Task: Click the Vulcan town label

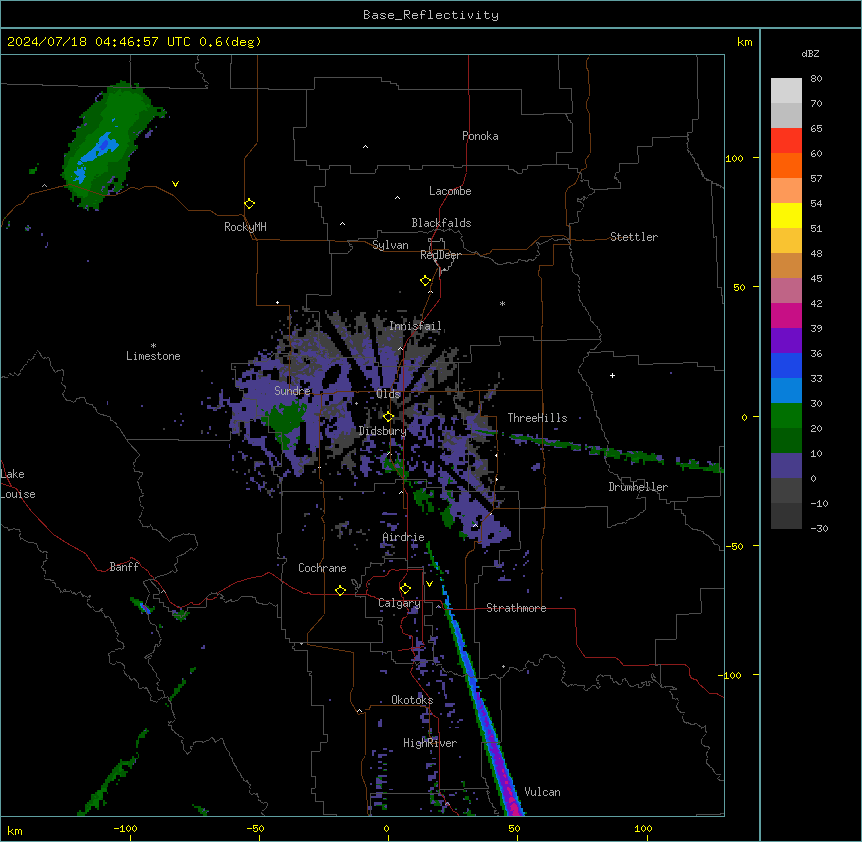Action: 542,792
